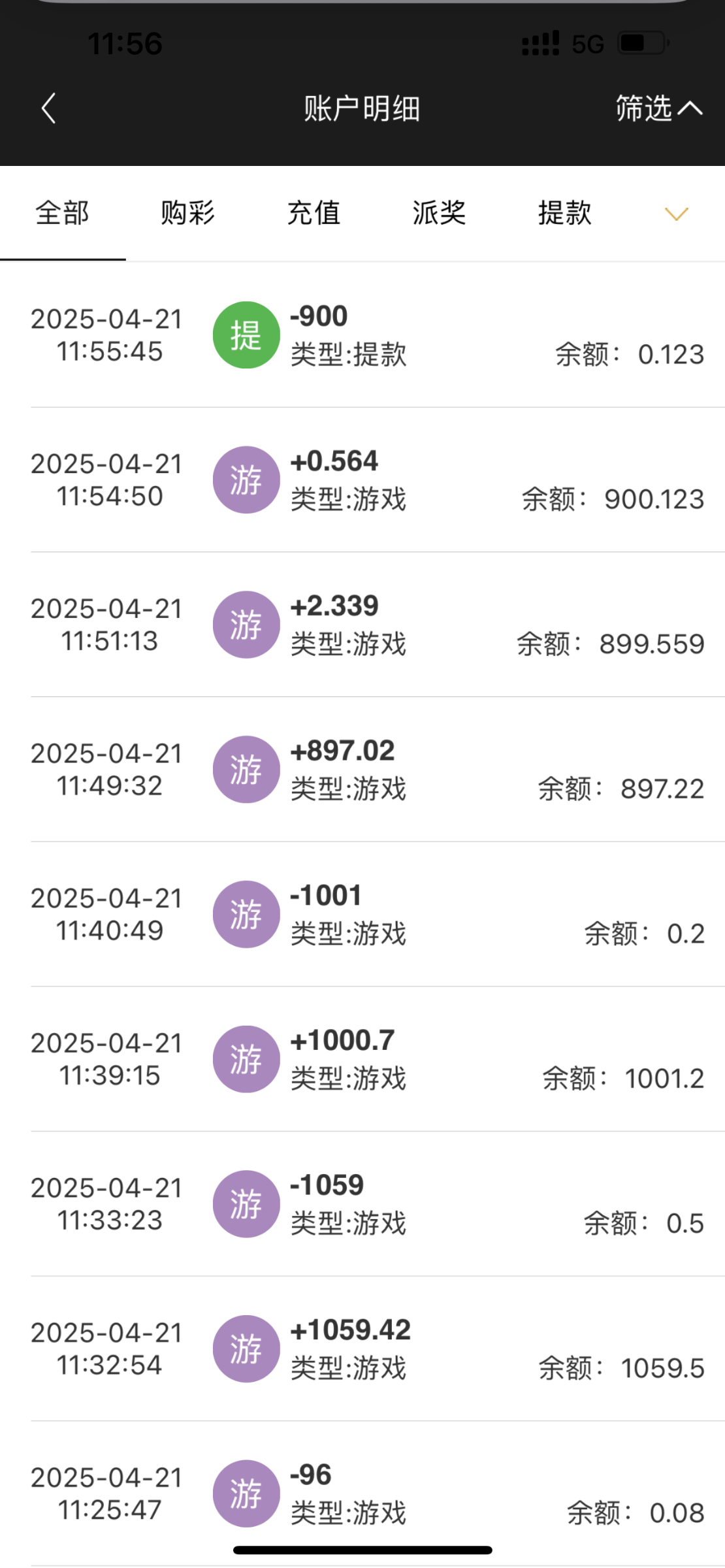Tap the purple game icon for -1059
Image resolution: width=725 pixels, height=1568 pixels.
[246, 1204]
